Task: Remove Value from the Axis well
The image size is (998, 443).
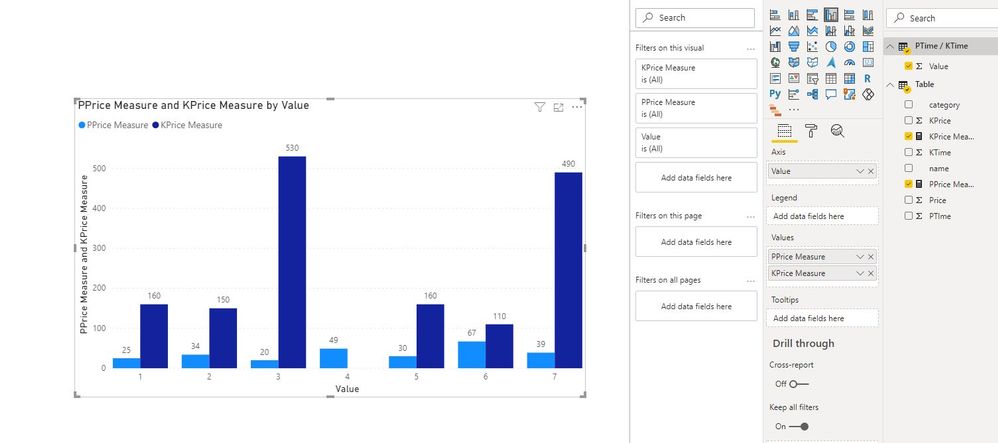Action: tap(871, 171)
